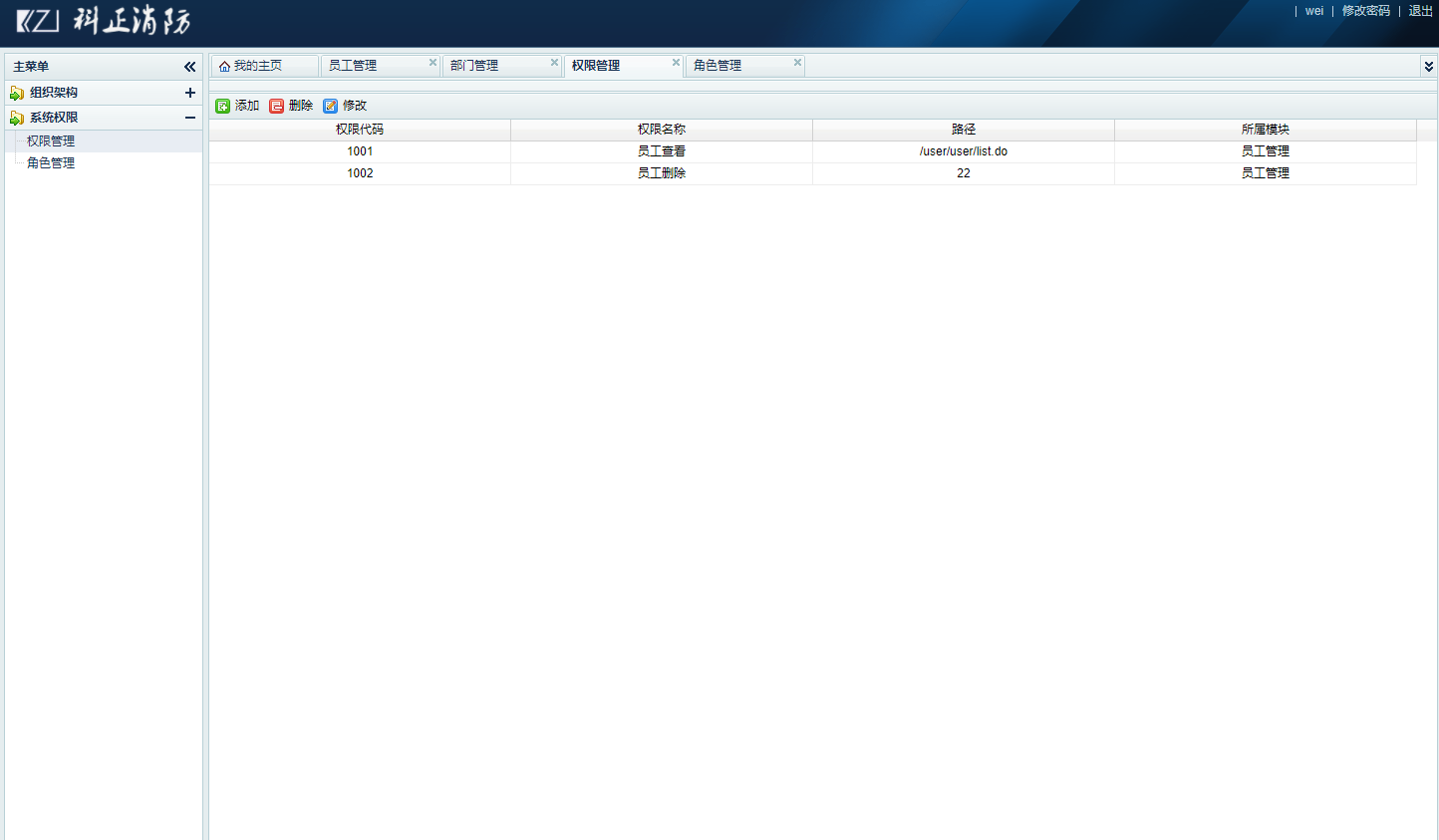Click the green 添加 add icon

(223, 106)
